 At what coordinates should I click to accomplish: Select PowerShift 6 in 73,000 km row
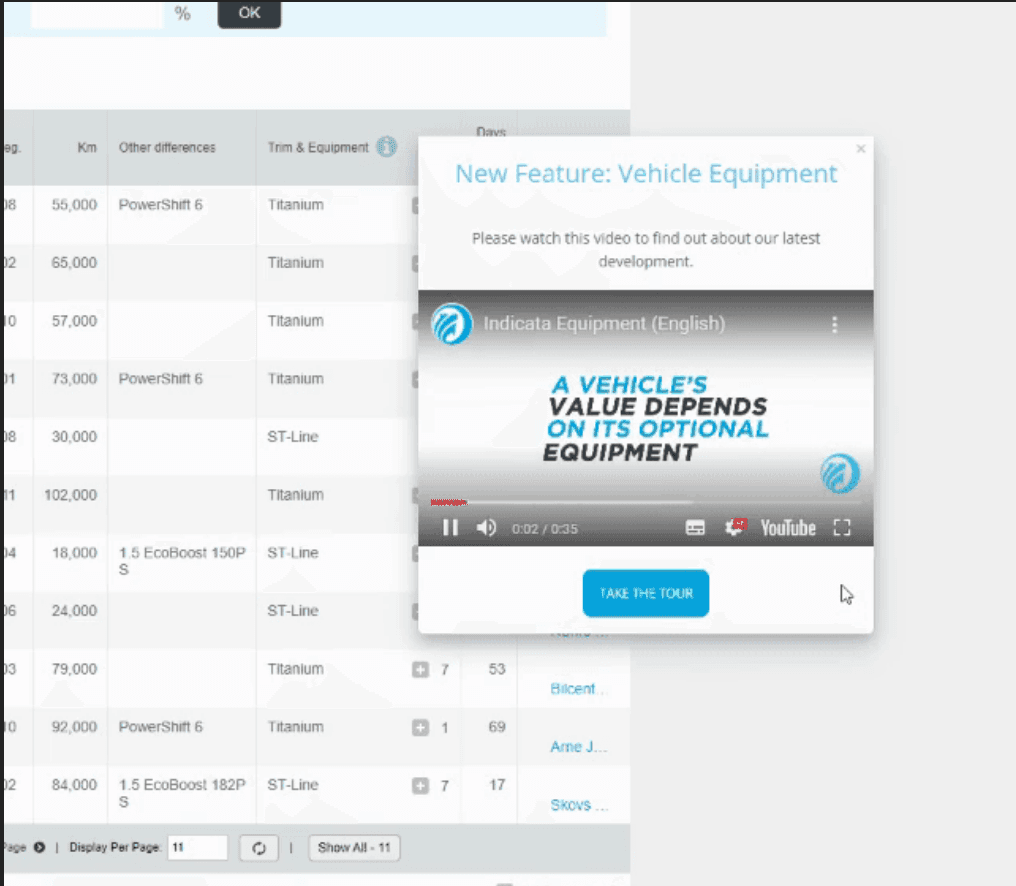(x=160, y=379)
